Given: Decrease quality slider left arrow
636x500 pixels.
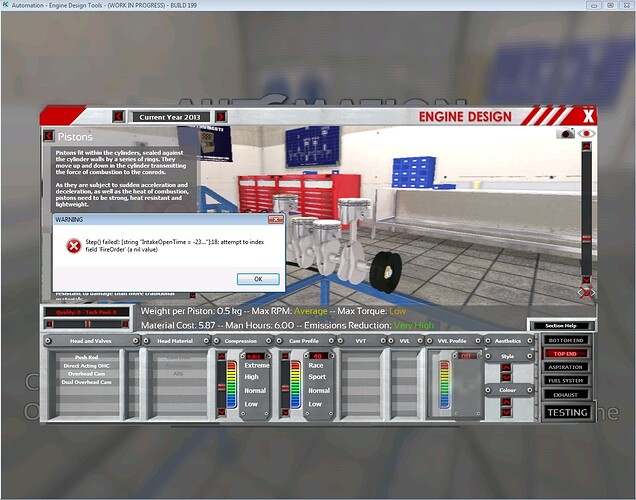Looking at the screenshot, I should click(x=49, y=324).
